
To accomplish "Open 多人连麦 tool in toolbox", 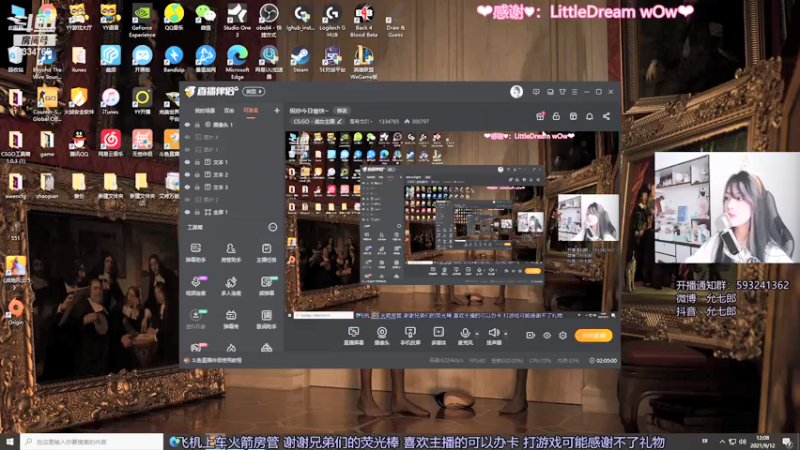I will [231, 286].
